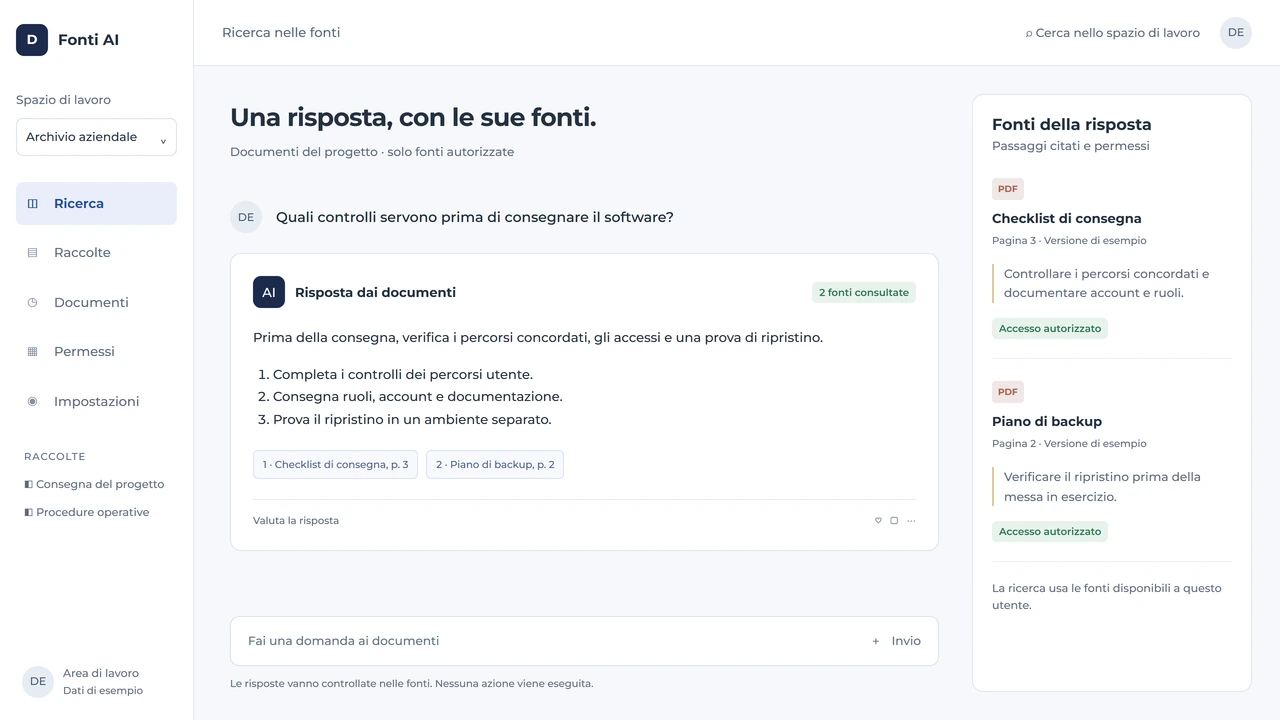
Task: Click the PDF badge above Checklist di consegna
Action: (1008, 189)
